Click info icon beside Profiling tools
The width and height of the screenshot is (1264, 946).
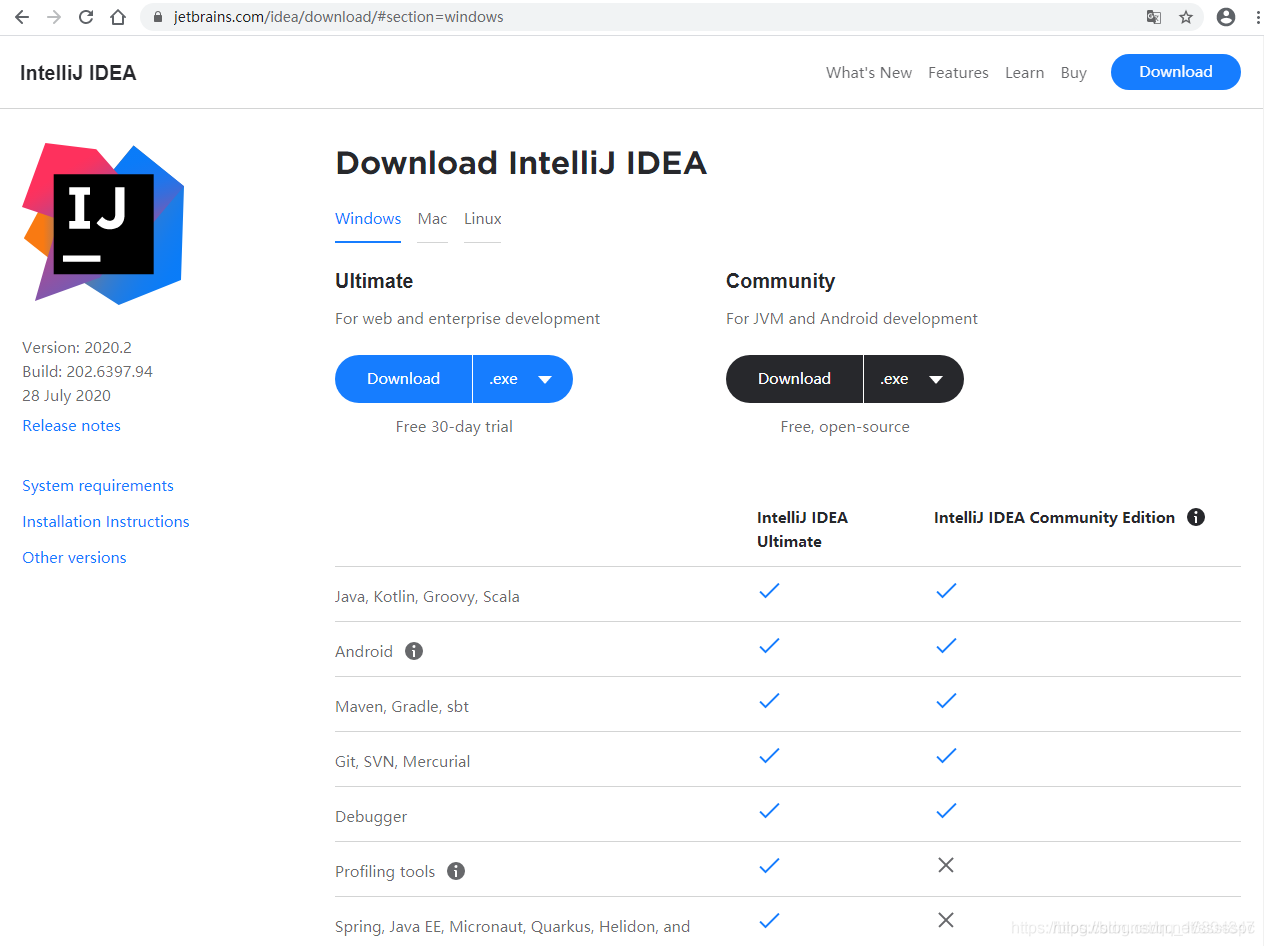[x=456, y=871]
